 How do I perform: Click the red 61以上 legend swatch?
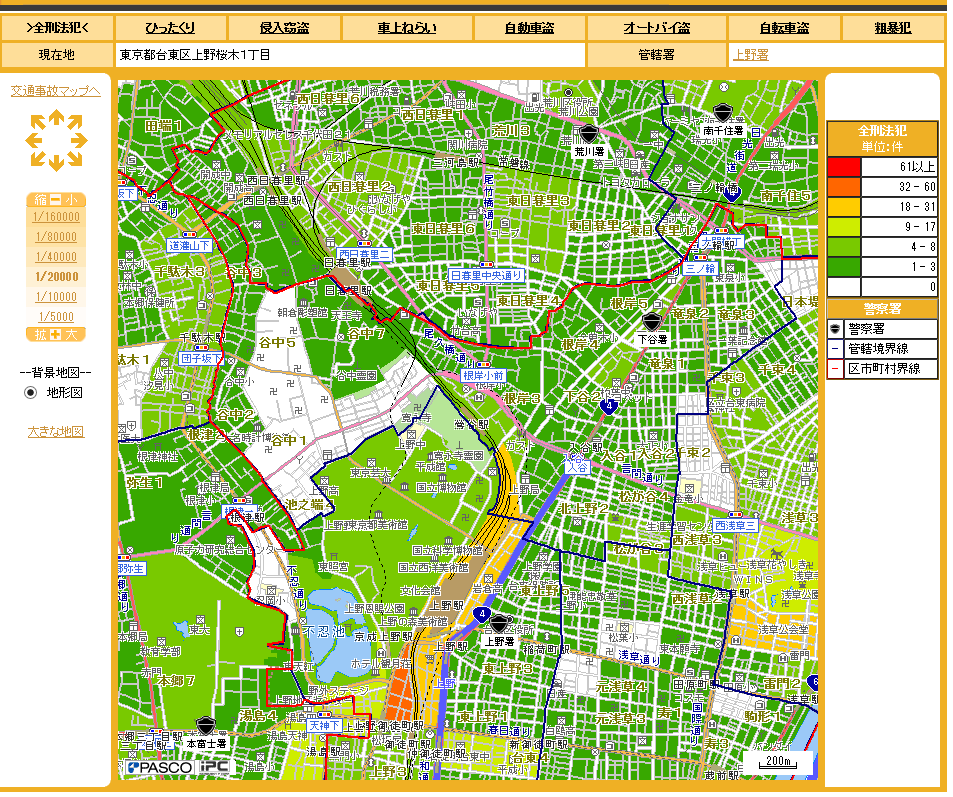[x=844, y=167]
